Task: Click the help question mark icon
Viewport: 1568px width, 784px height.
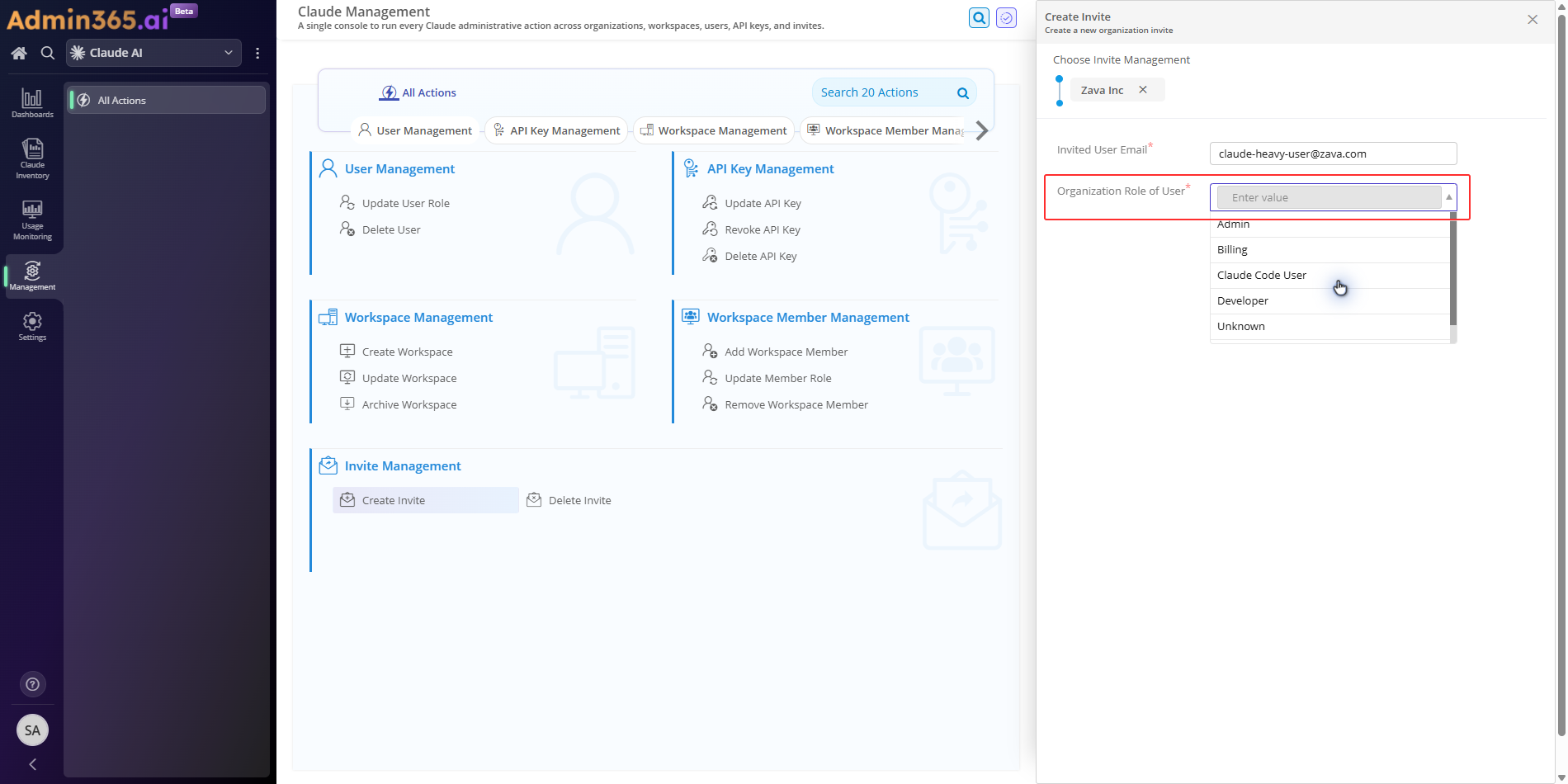Action: [32, 684]
